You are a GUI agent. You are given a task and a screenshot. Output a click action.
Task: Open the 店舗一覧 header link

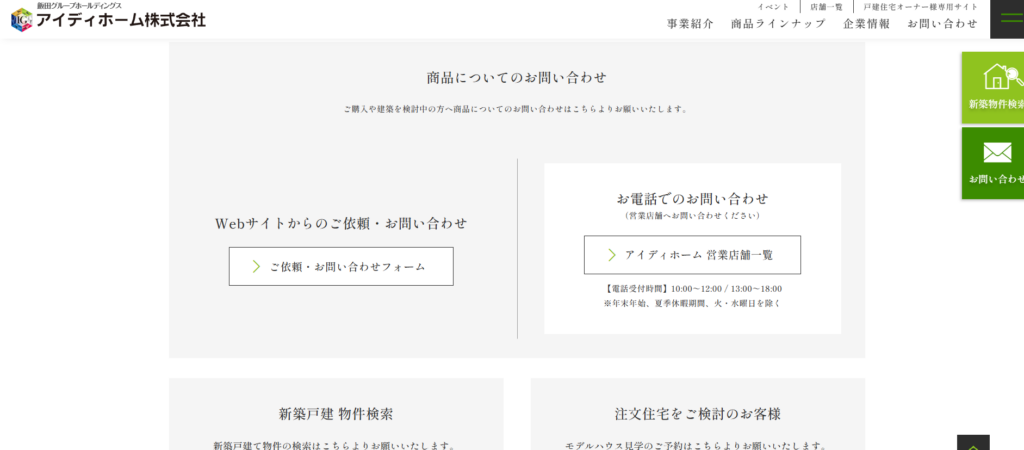point(826,7)
